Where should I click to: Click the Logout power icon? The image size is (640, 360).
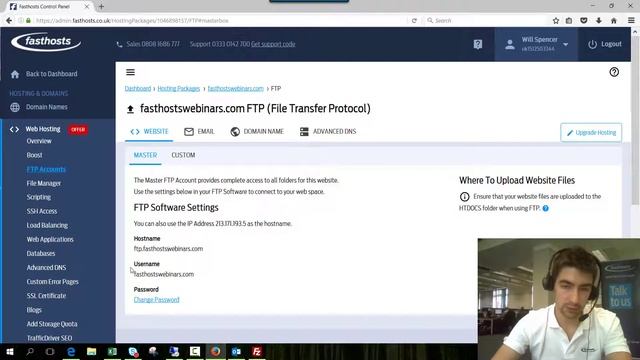tap(592, 44)
